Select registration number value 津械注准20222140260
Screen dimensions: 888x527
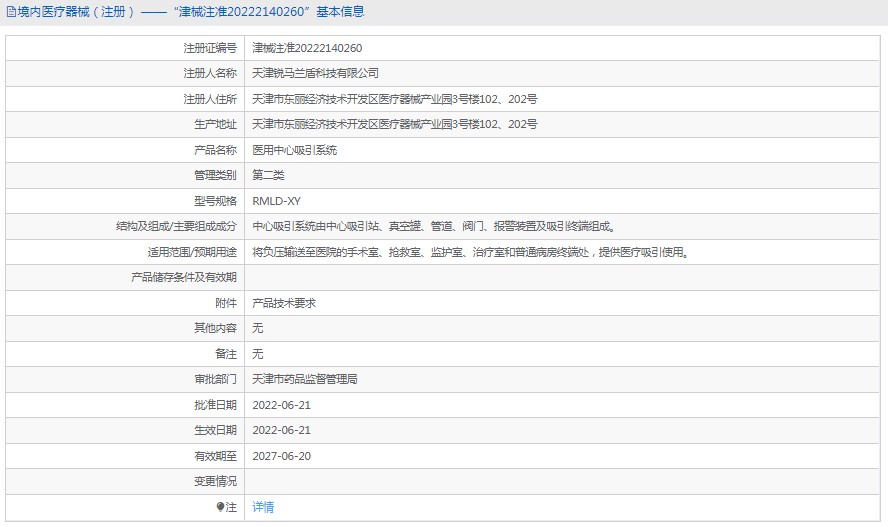coord(307,48)
